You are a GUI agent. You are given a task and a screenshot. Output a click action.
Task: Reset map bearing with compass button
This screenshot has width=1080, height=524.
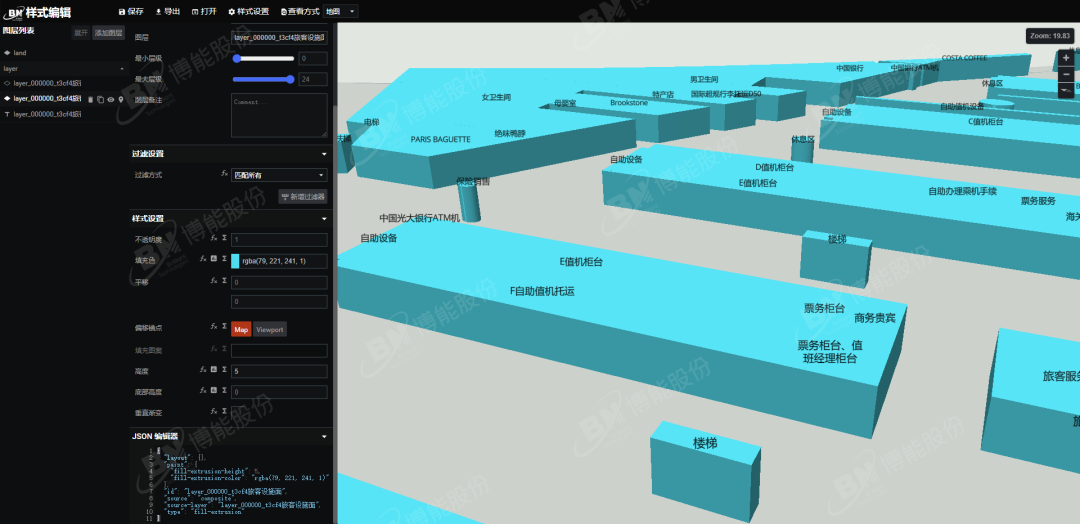coord(1066,90)
